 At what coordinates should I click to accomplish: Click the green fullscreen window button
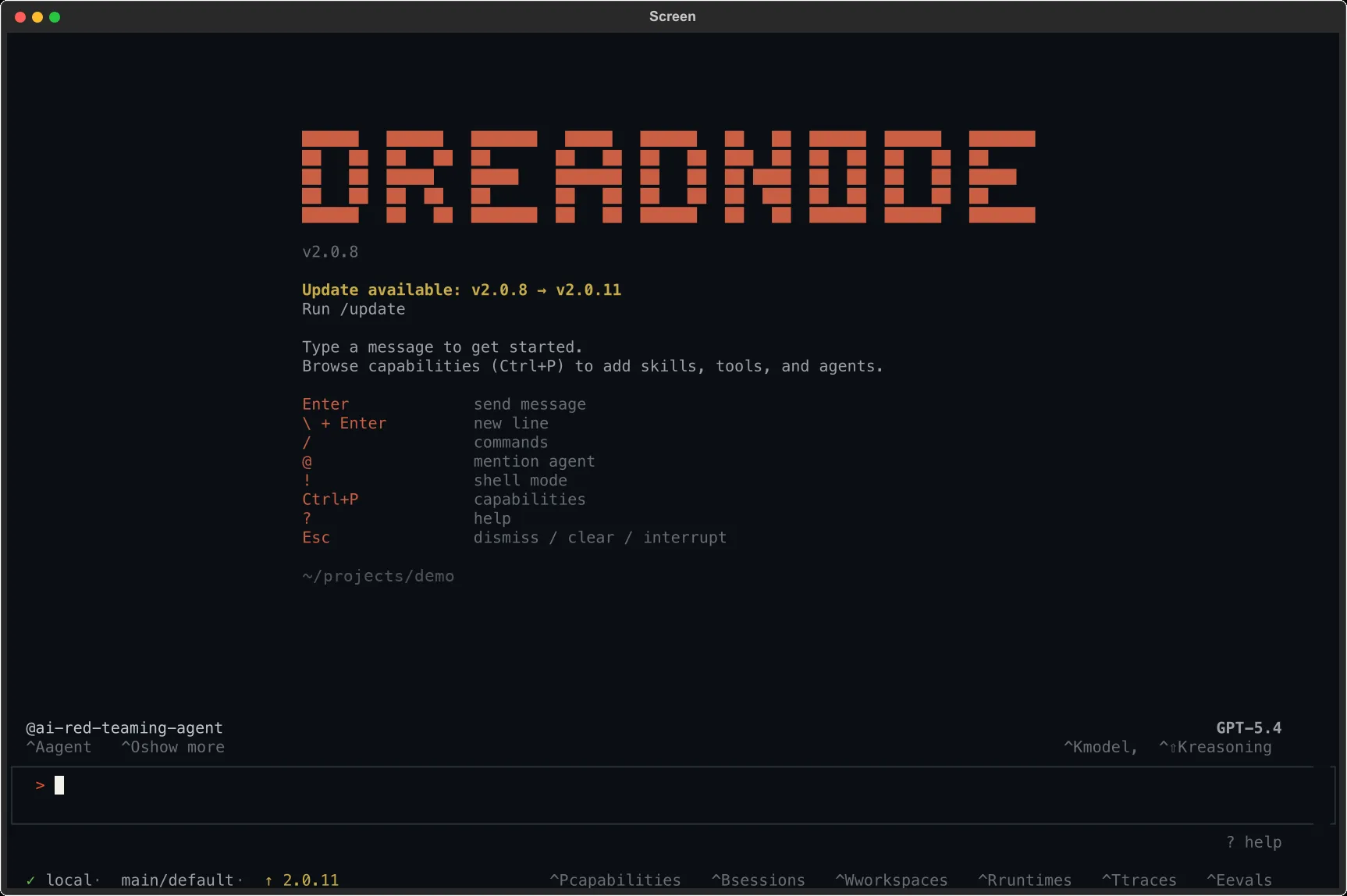click(55, 17)
